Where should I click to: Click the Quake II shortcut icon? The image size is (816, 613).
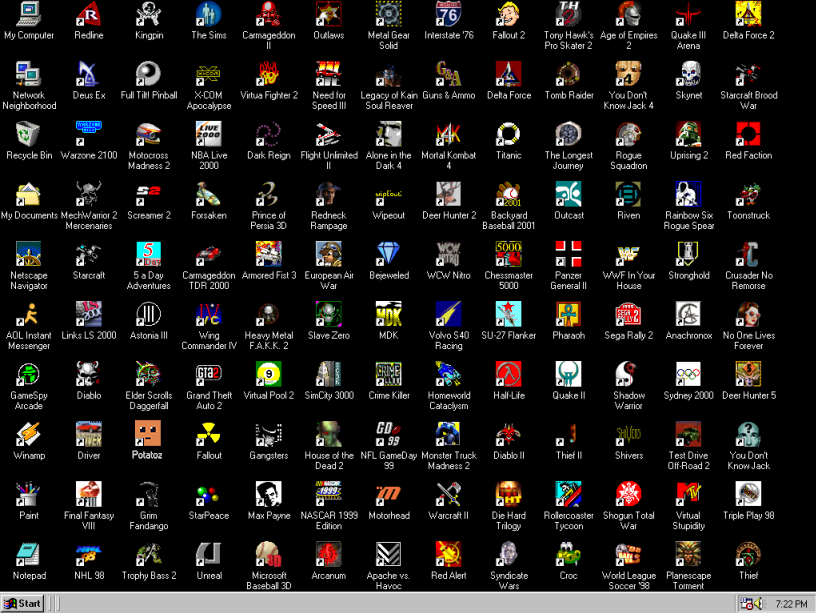tap(568, 374)
